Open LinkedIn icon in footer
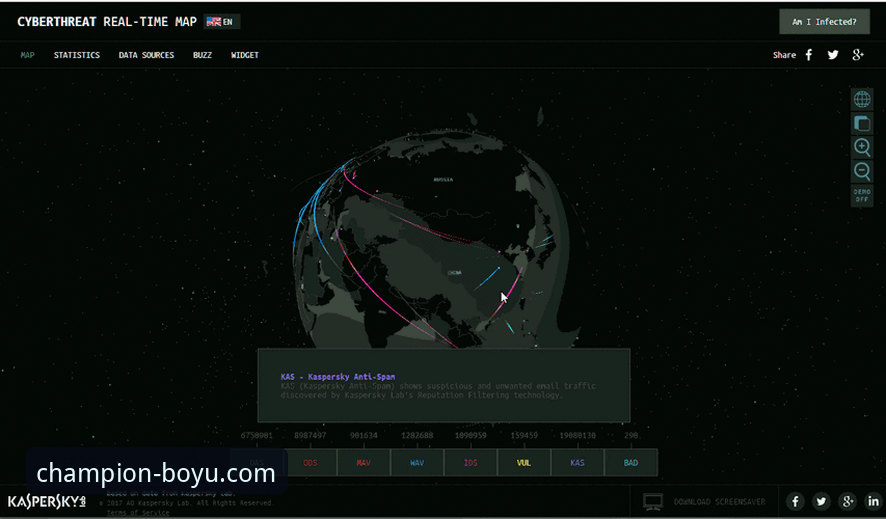 [x=873, y=501]
